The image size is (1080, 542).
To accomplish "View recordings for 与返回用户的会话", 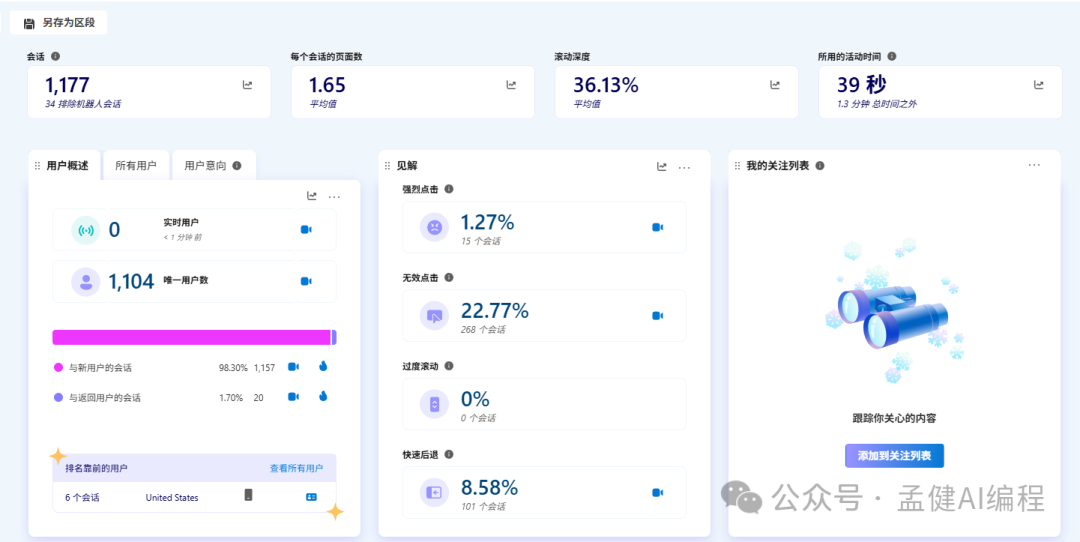I will [x=293, y=397].
